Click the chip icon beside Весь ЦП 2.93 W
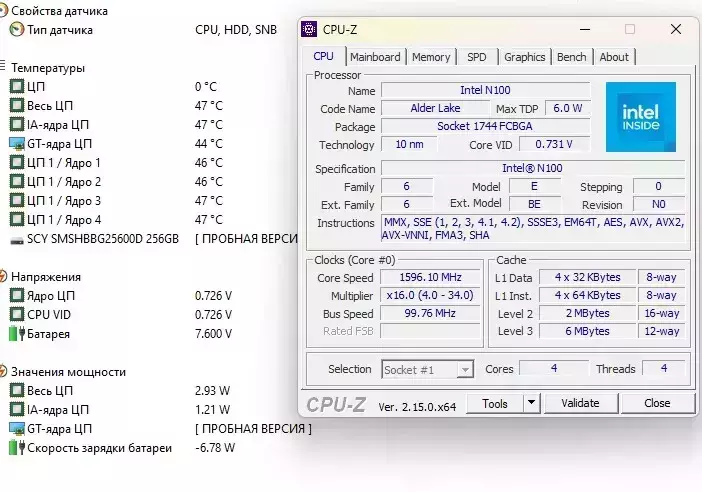Image resolution: width=702 pixels, height=492 pixels. point(17,390)
